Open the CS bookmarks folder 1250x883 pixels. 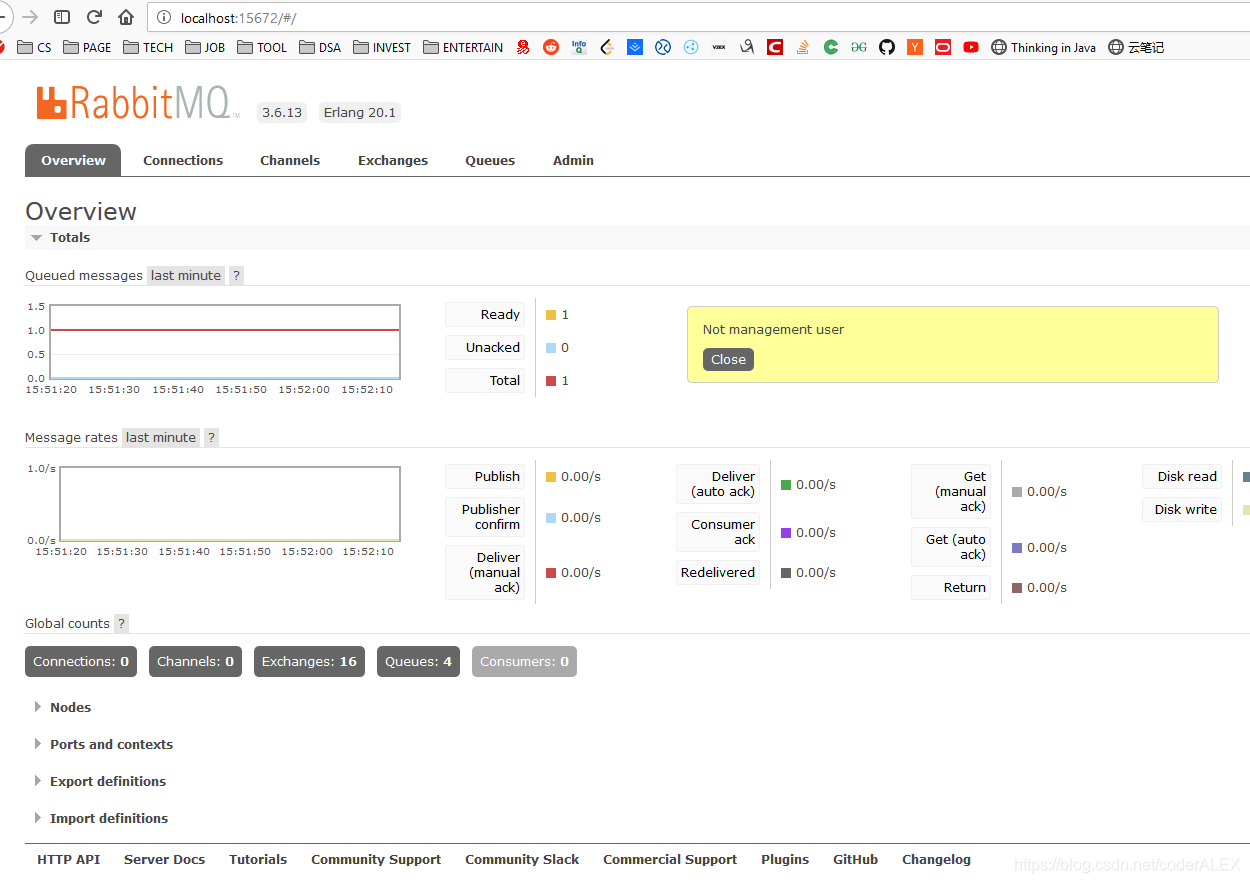tap(34, 47)
